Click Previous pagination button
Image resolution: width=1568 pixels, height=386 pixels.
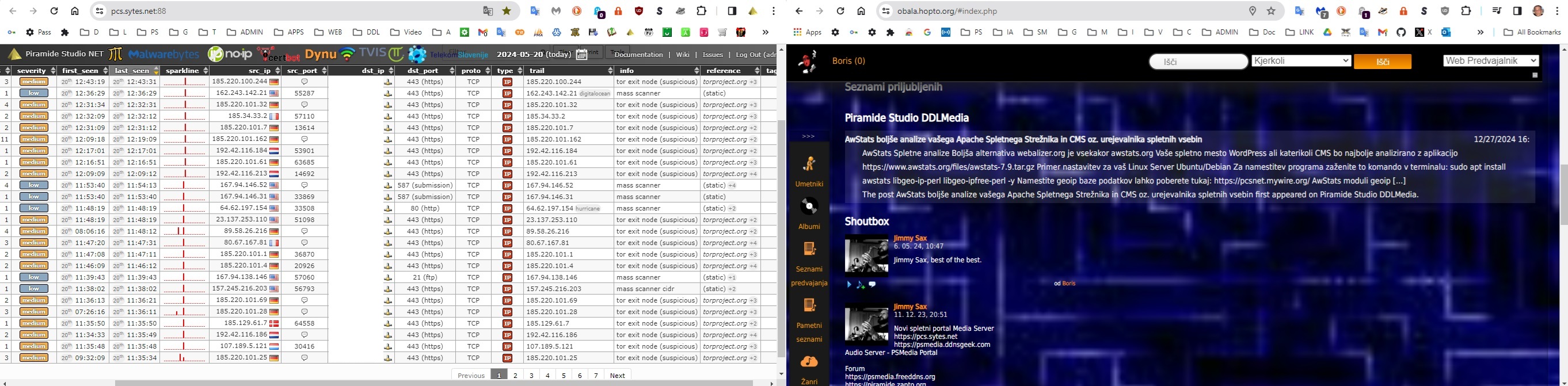pos(471,375)
